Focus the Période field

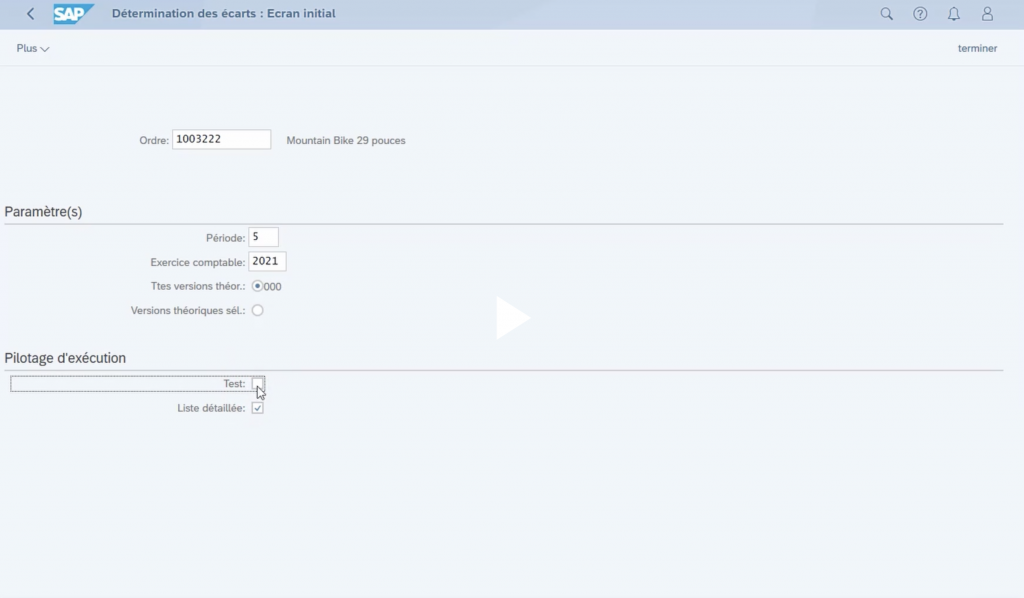tap(263, 237)
